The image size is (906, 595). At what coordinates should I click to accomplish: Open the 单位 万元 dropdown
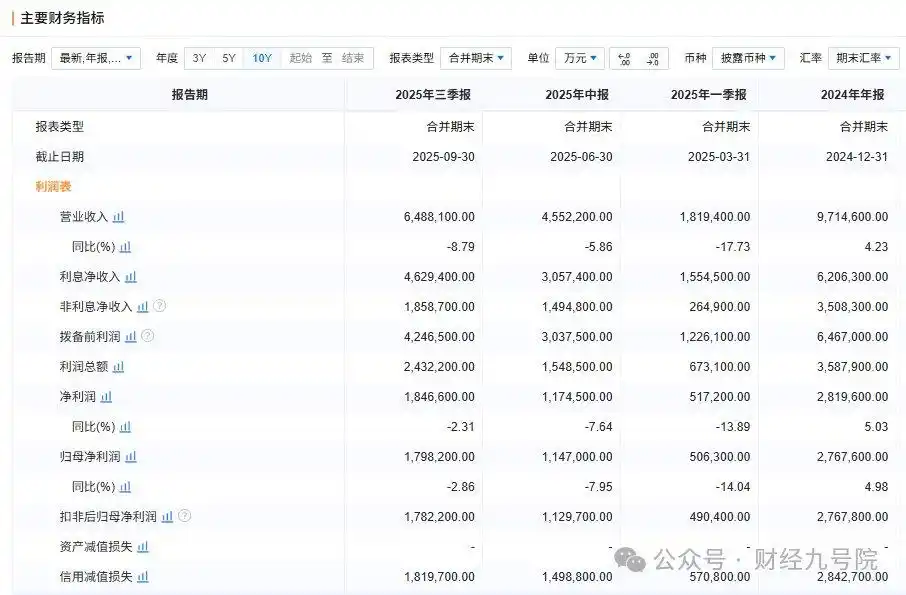(x=582, y=58)
